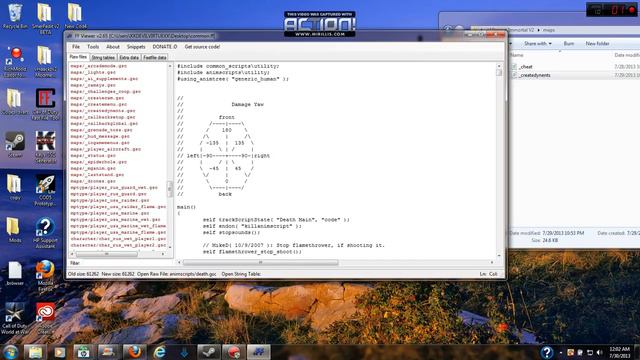Open the red FF tool desktop shortcut
This screenshot has width=640, height=360.
(45, 104)
